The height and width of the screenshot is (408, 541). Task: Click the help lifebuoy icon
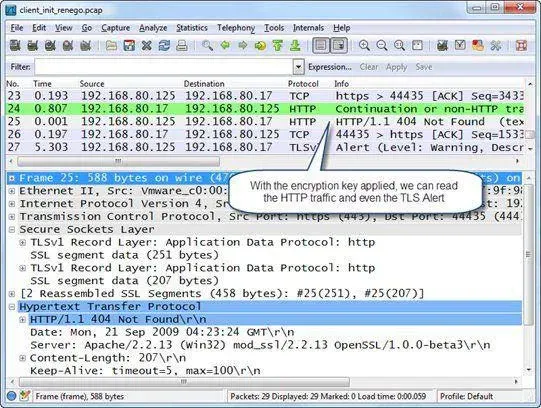coord(521,46)
